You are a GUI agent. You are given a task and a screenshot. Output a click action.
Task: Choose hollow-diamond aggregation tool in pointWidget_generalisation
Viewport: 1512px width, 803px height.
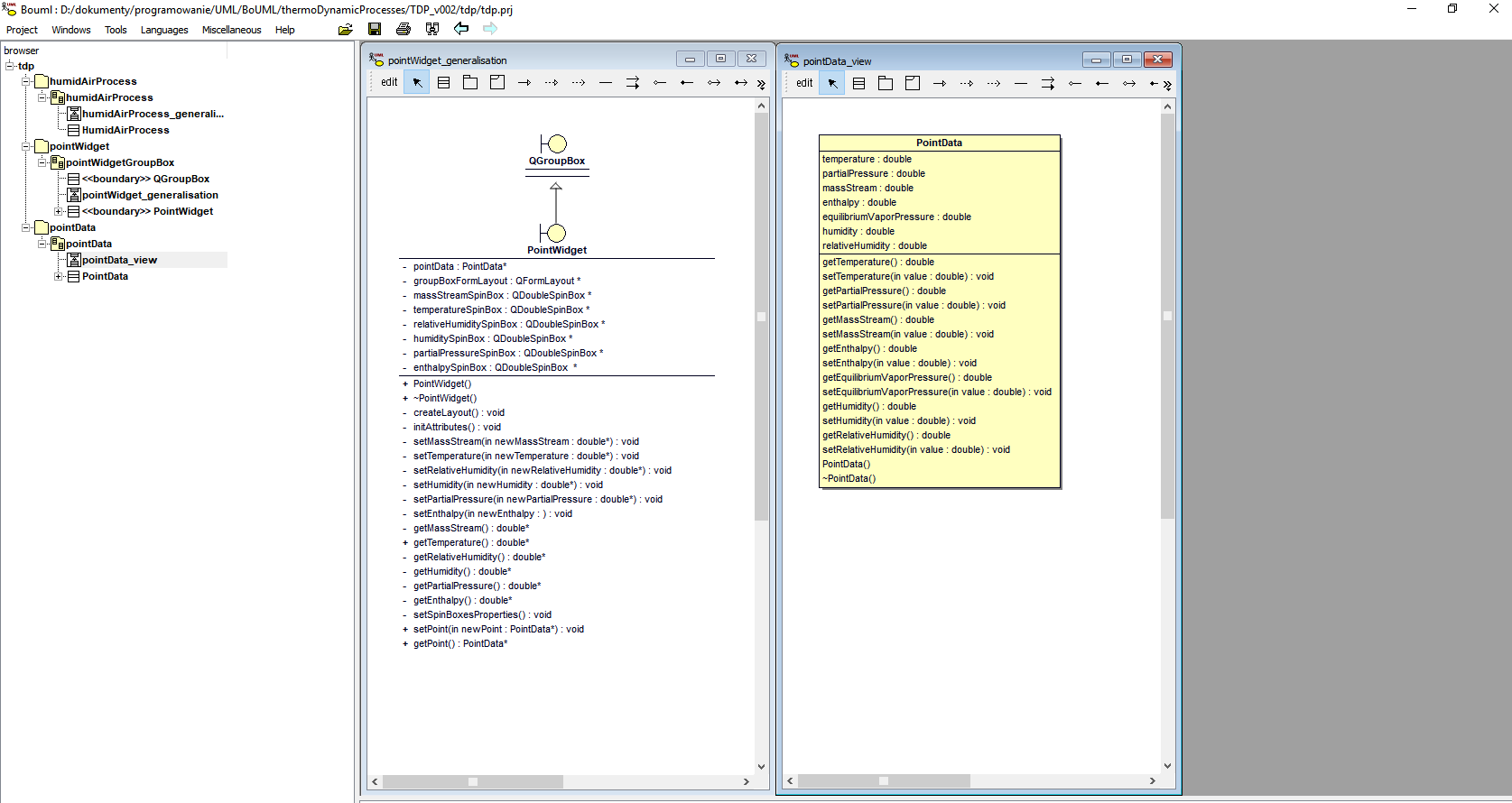coord(660,83)
